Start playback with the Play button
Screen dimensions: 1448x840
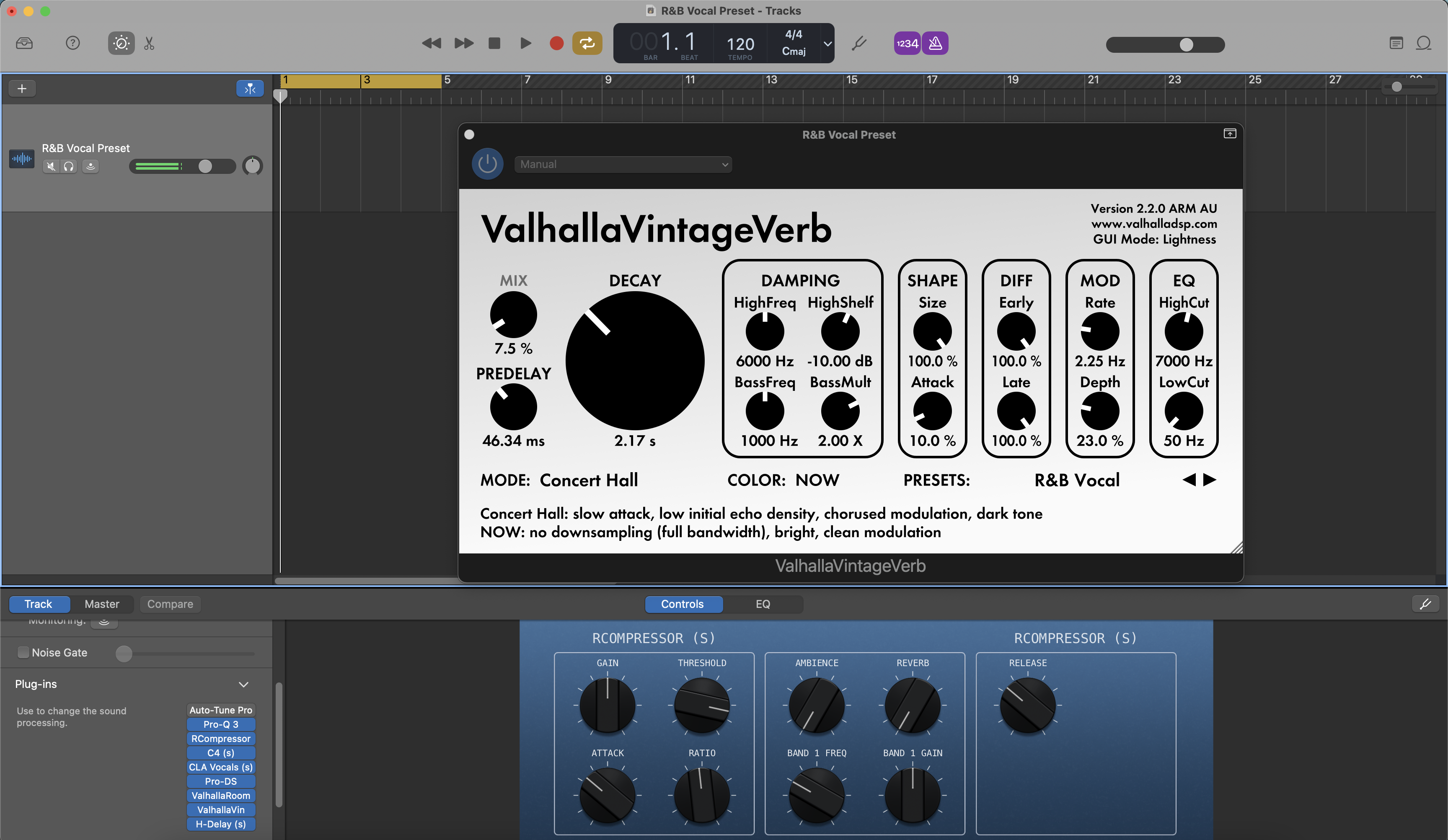[525, 43]
